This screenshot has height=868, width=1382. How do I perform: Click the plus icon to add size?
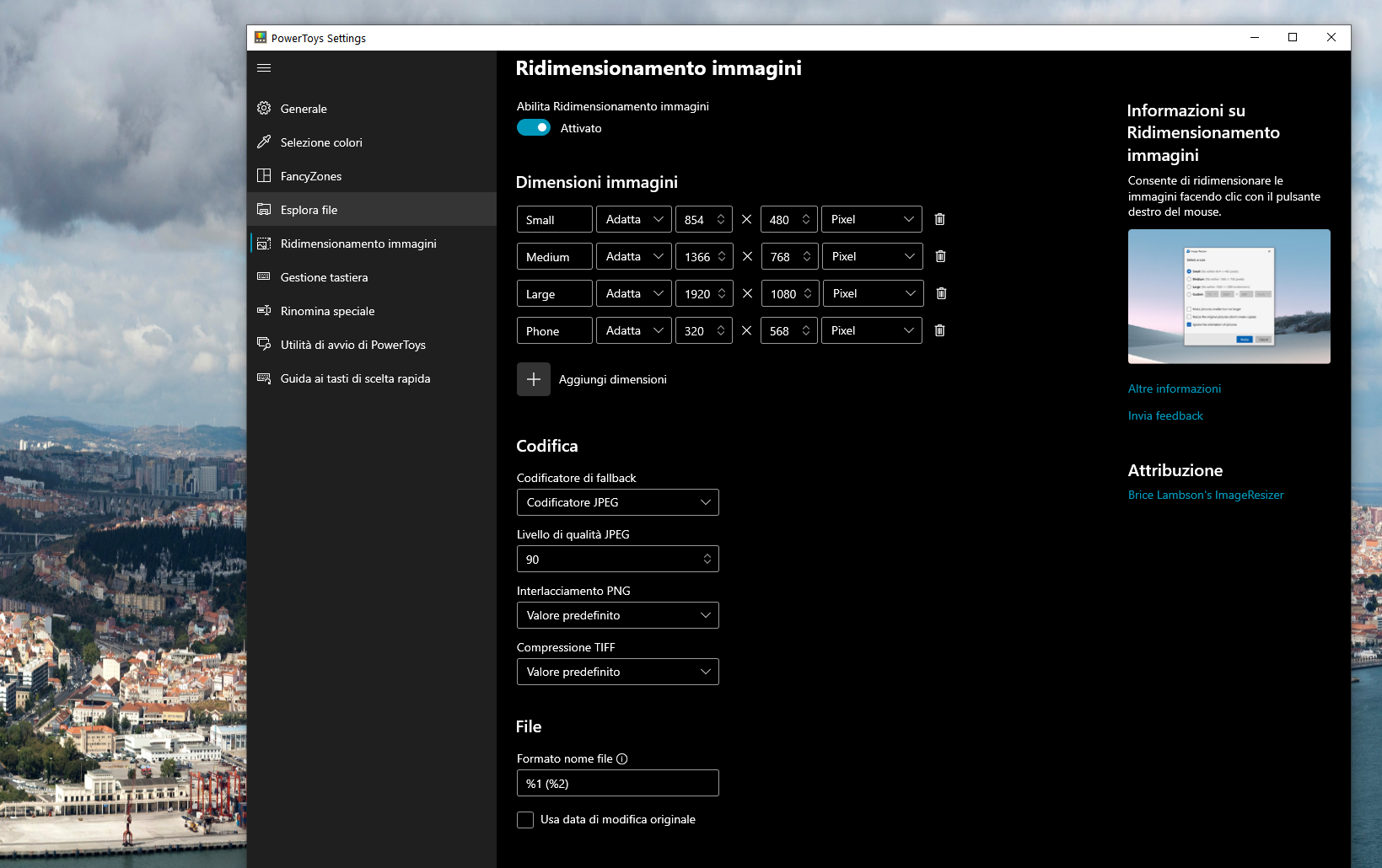coord(534,379)
